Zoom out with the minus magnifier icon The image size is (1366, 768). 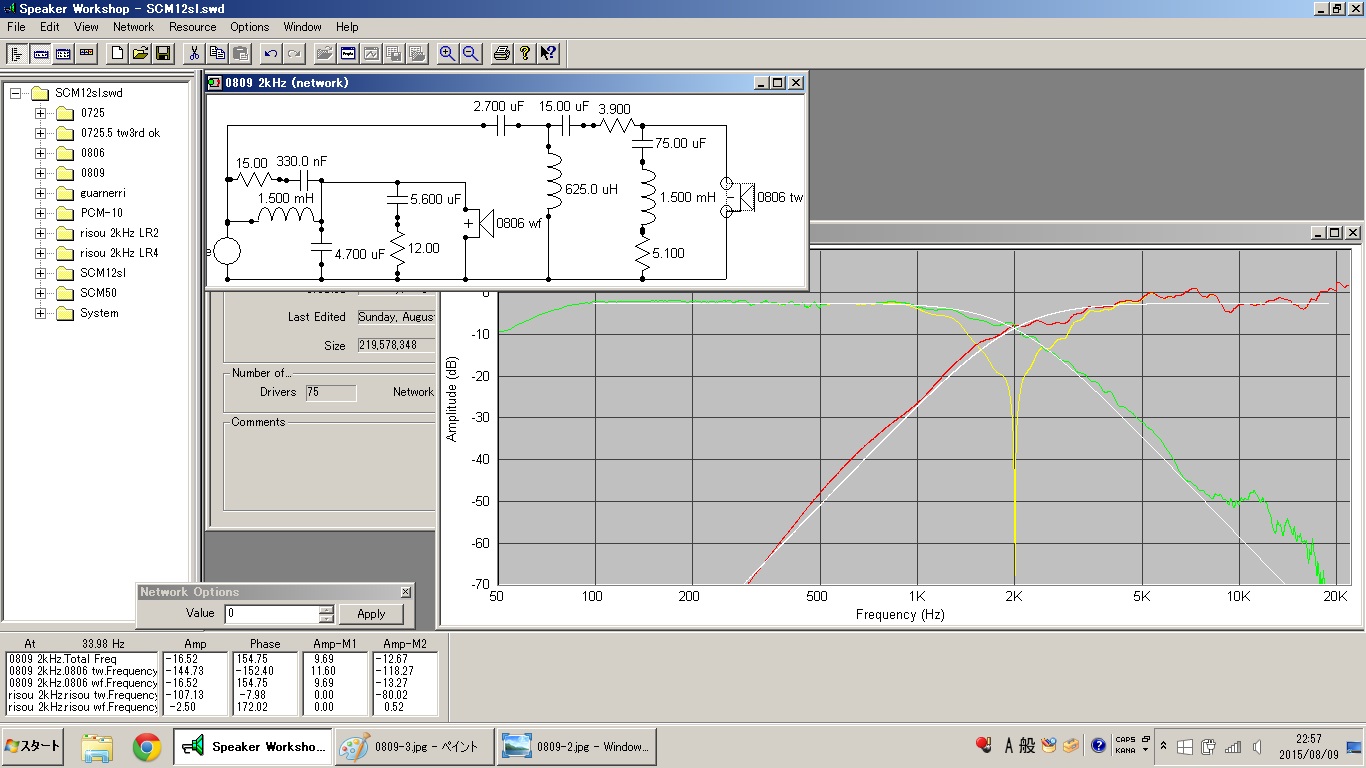coord(471,53)
